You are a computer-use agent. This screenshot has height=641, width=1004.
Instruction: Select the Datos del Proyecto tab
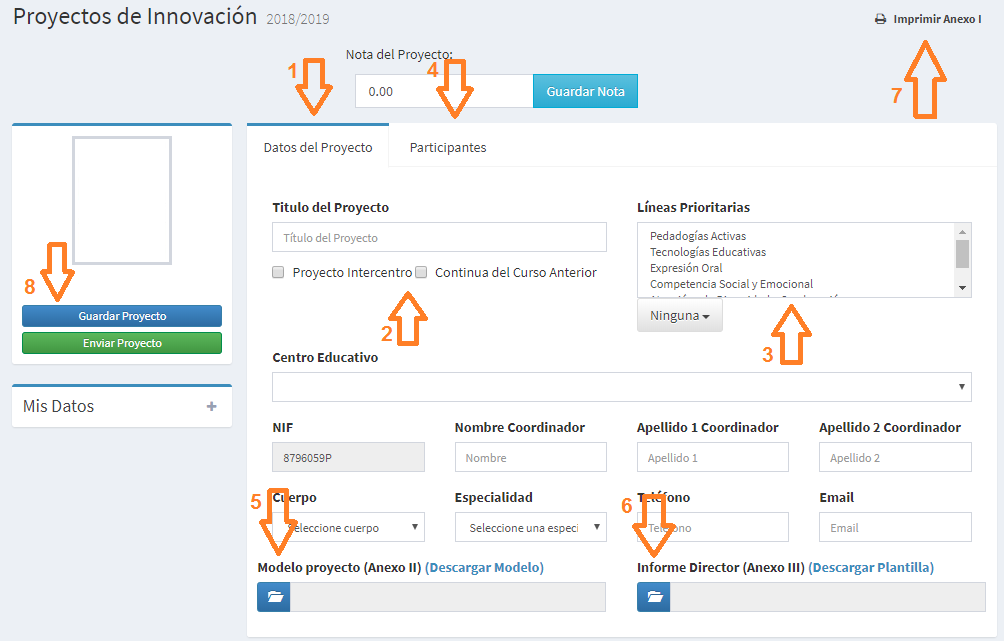click(x=317, y=146)
